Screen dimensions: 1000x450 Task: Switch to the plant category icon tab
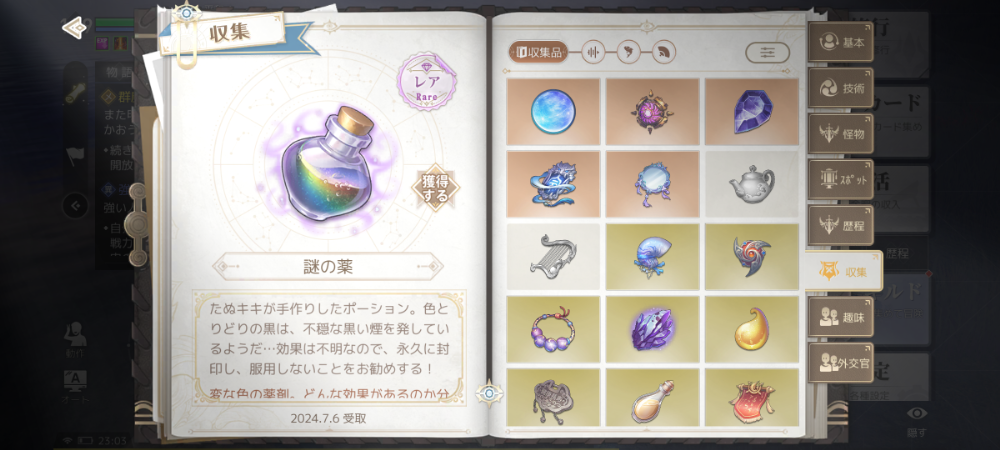[x=628, y=52]
